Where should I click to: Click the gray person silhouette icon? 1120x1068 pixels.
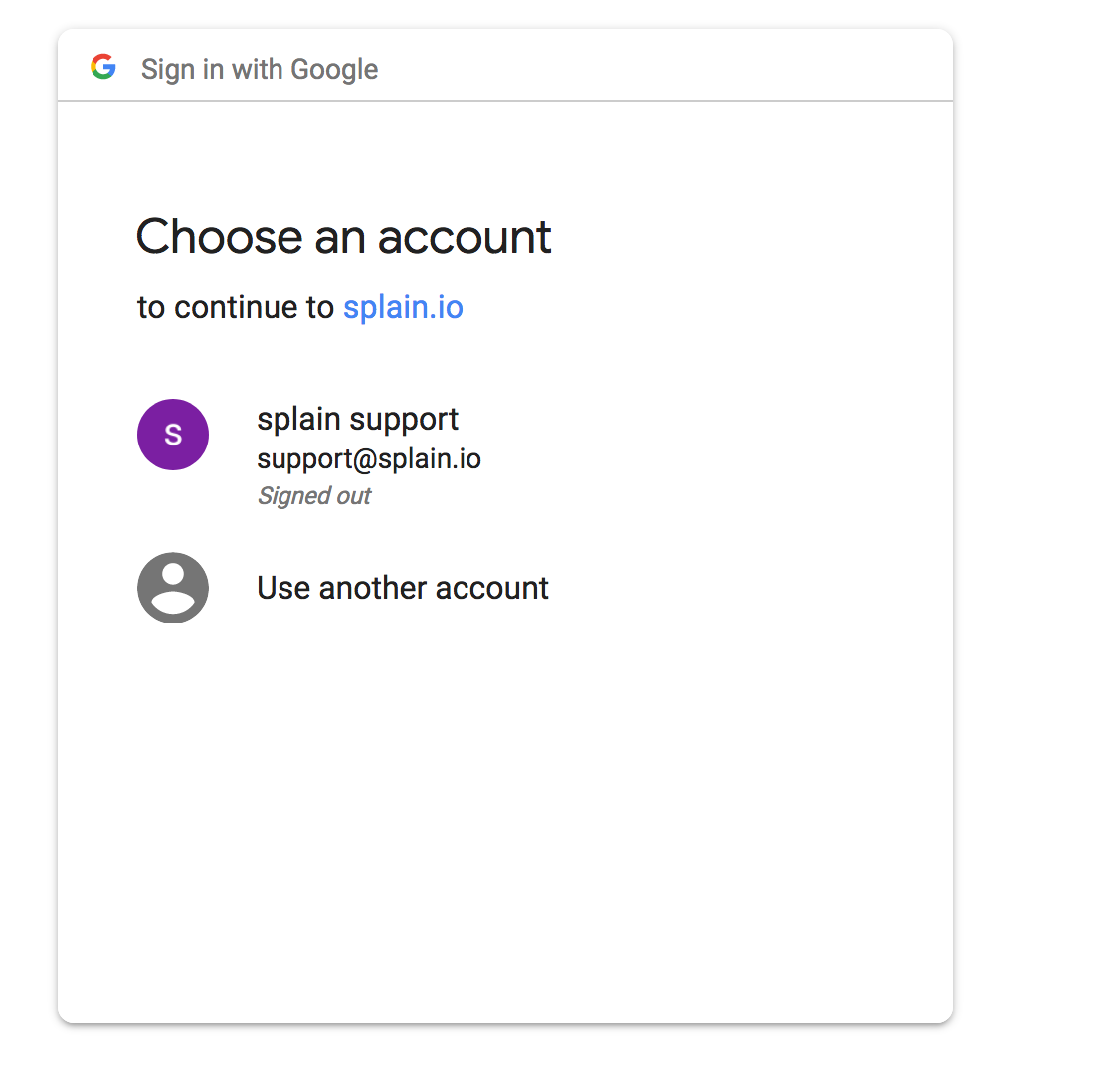point(173,588)
